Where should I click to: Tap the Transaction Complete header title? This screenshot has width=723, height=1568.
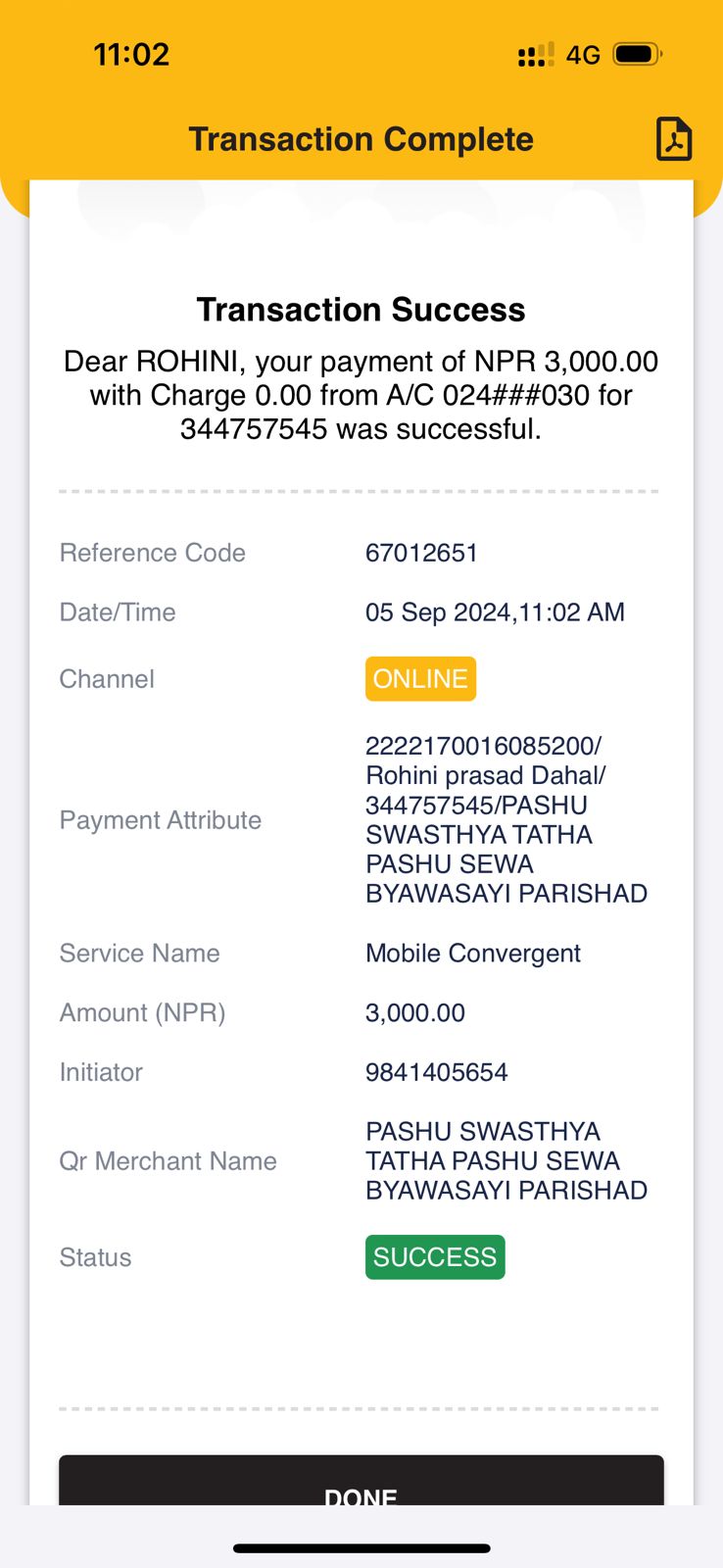(x=361, y=139)
